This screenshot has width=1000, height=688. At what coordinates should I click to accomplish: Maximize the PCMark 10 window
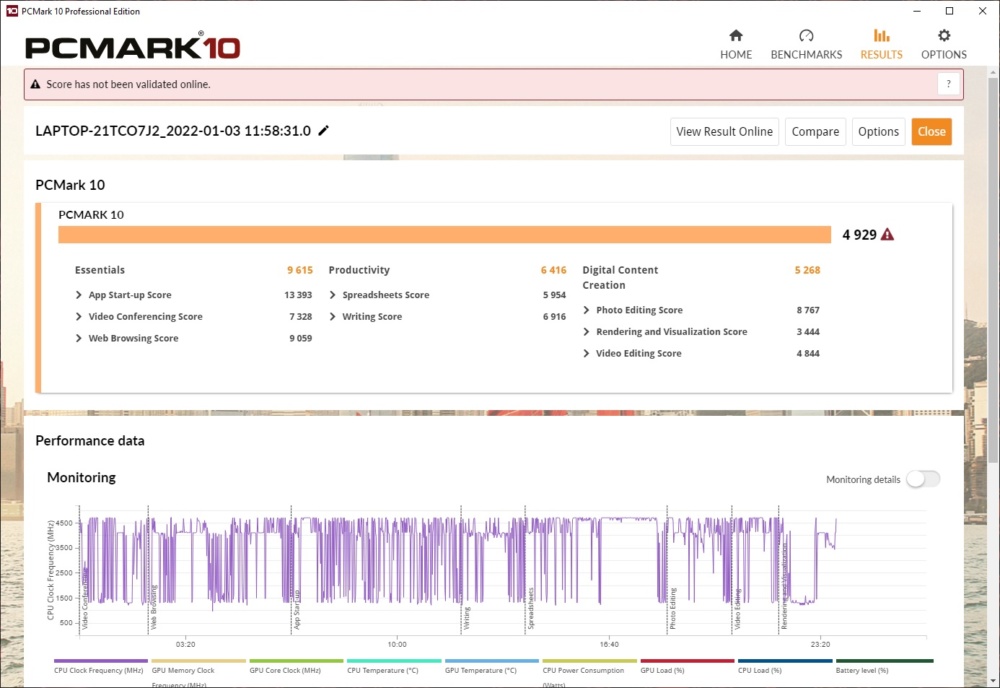click(x=949, y=11)
